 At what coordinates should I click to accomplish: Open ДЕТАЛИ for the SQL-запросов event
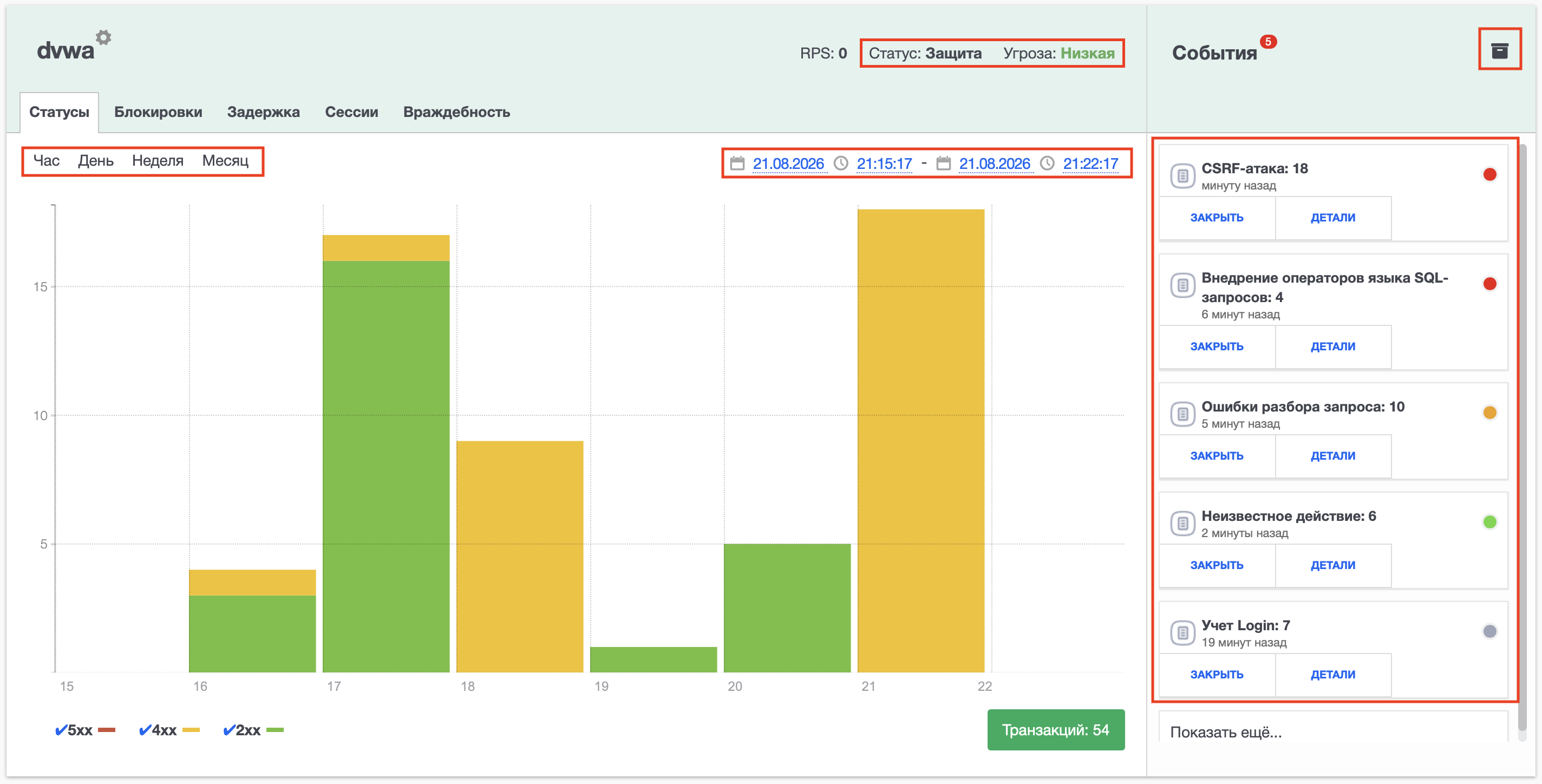point(1333,347)
